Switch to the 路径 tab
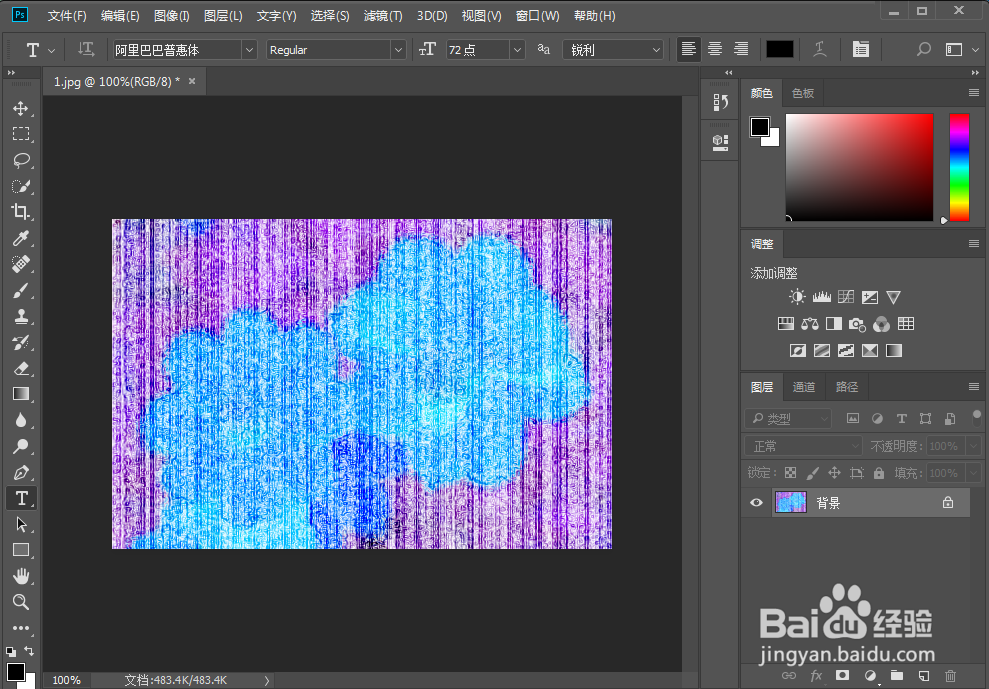 pyautogui.click(x=846, y=387)
